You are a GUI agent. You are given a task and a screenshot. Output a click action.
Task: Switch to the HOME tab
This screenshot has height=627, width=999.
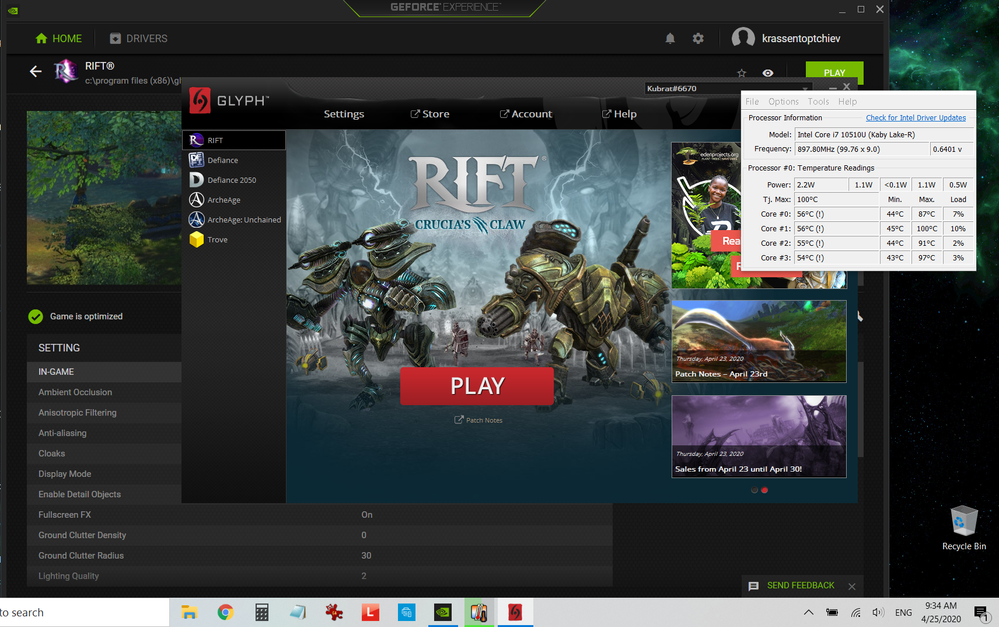pos(59,38)
